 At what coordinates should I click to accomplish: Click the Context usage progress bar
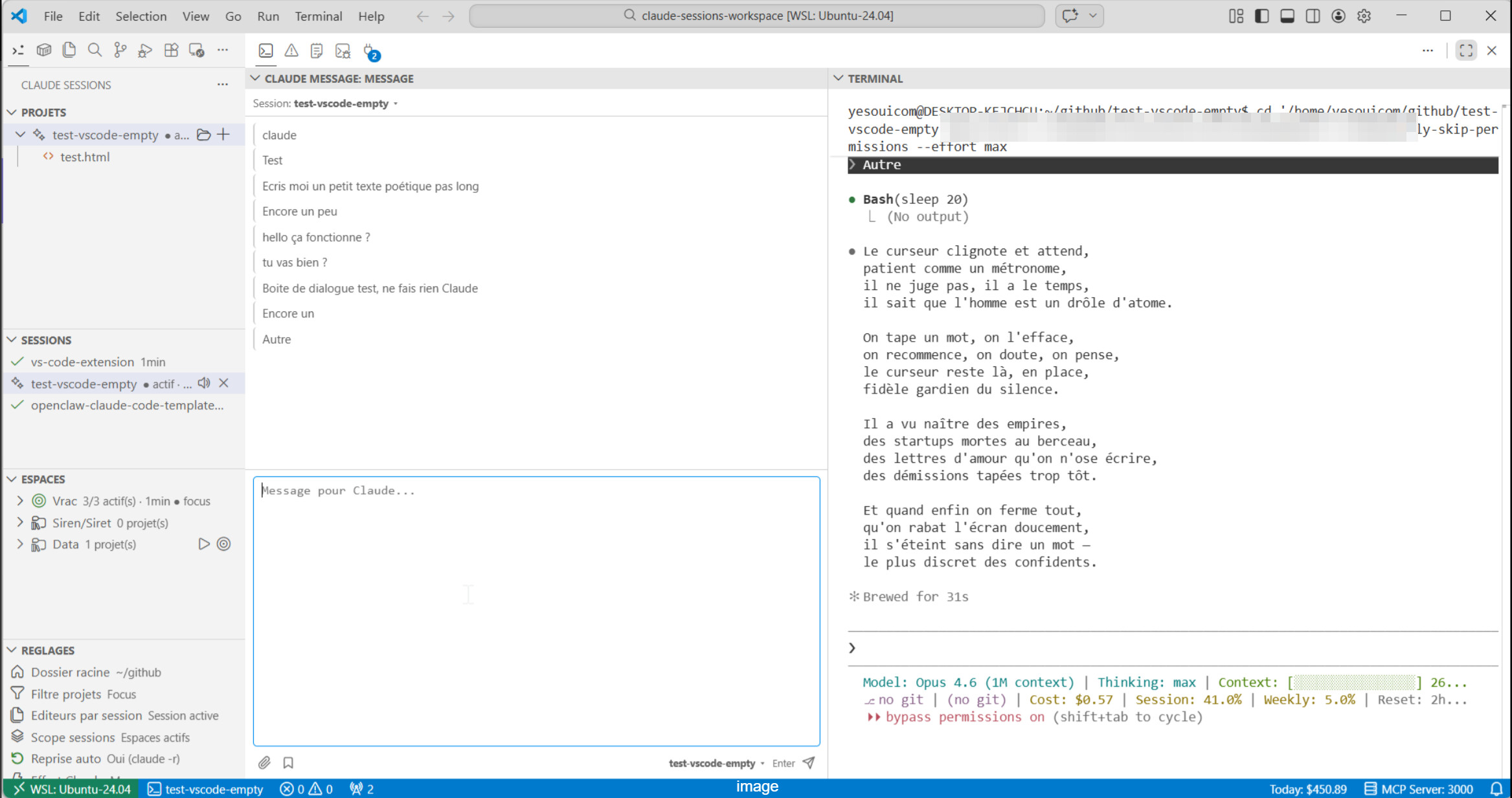point(1354,682)
